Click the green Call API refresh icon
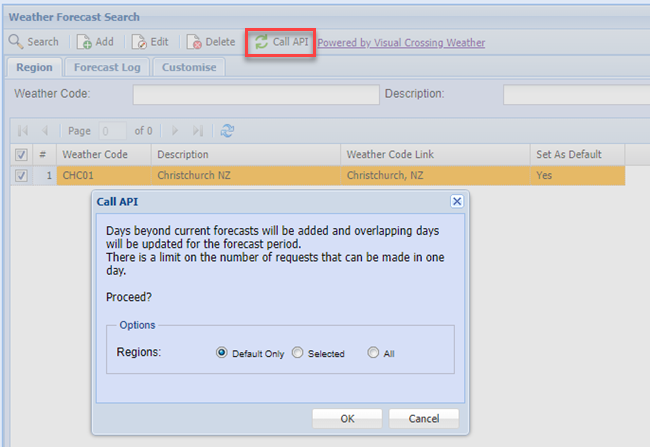Viewport: 650px width, 447px height. (x=261, y=42)
